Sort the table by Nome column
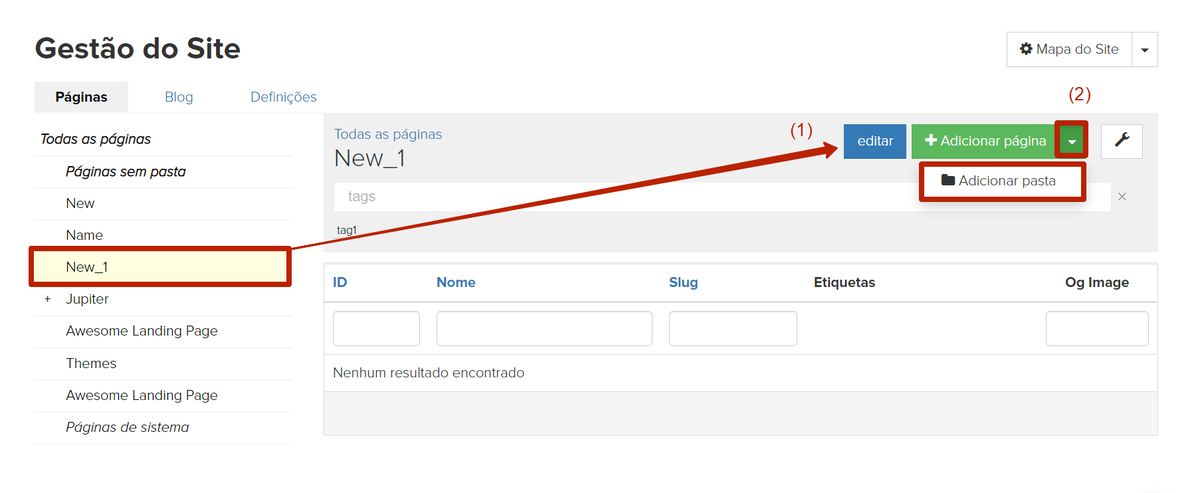This screenshot has width=1200, height=493. (x=456, y=283)
